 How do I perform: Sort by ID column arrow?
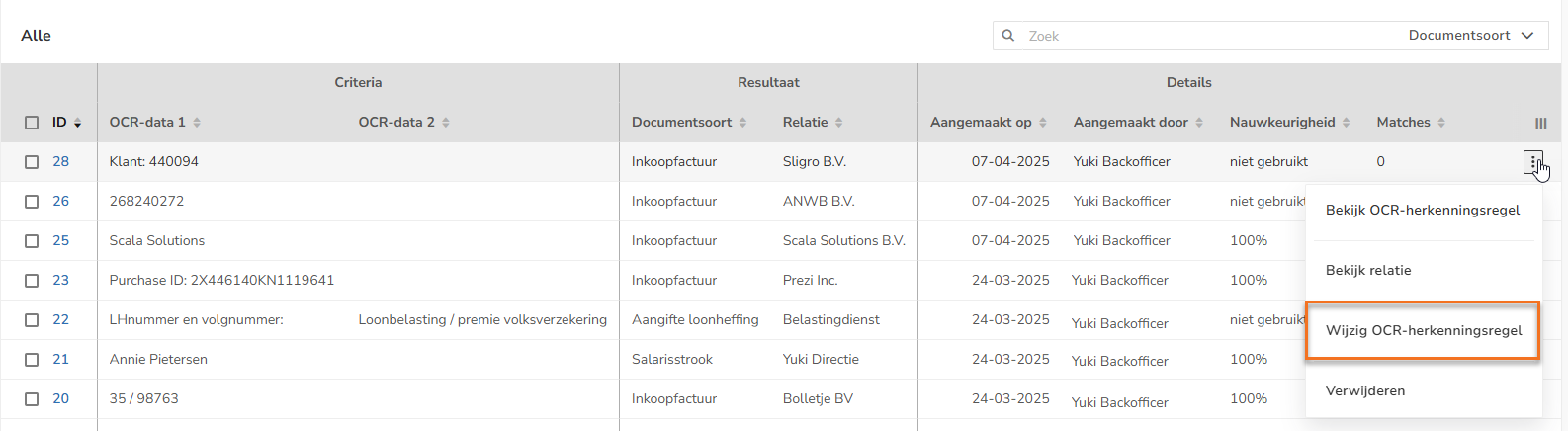click(x=77, y=123)
